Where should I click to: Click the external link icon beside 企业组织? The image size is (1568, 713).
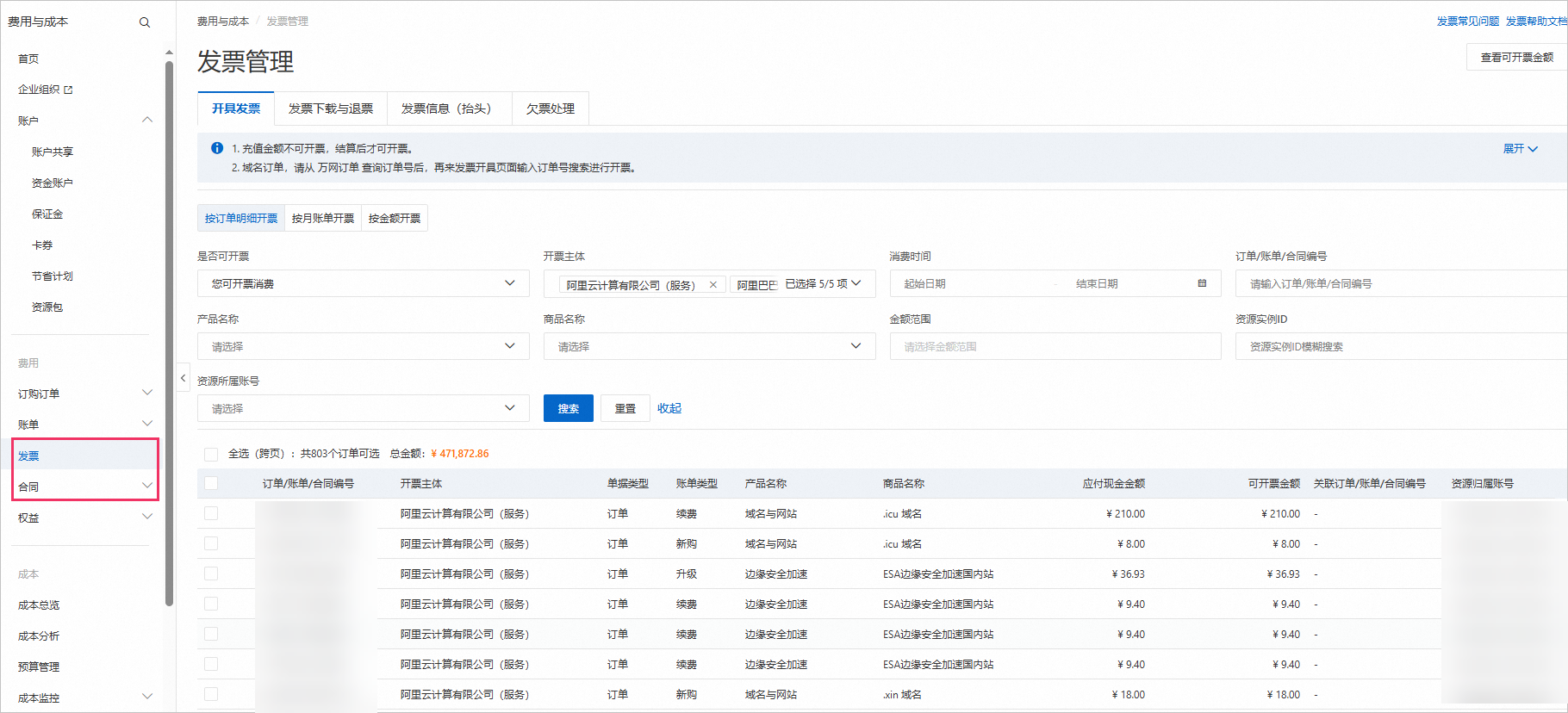pos(69,90)
